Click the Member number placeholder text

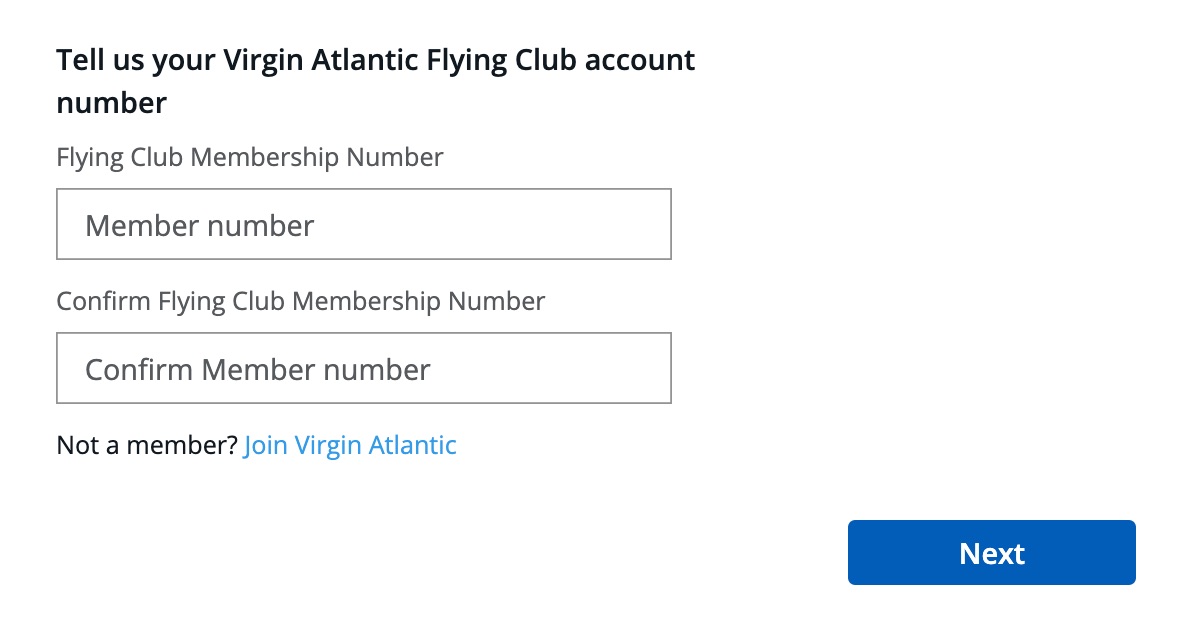coord(198,225)
